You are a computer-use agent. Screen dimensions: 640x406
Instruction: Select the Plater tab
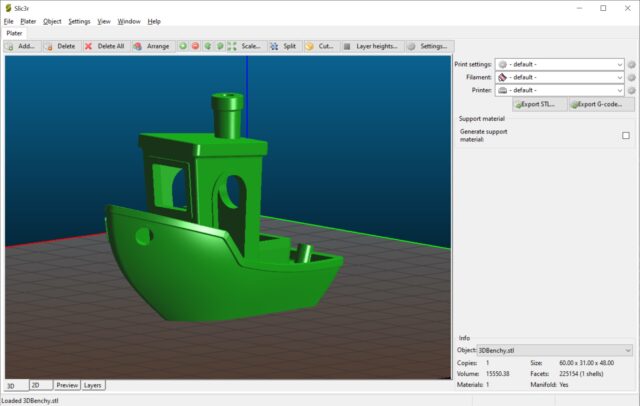coord(14,33)
